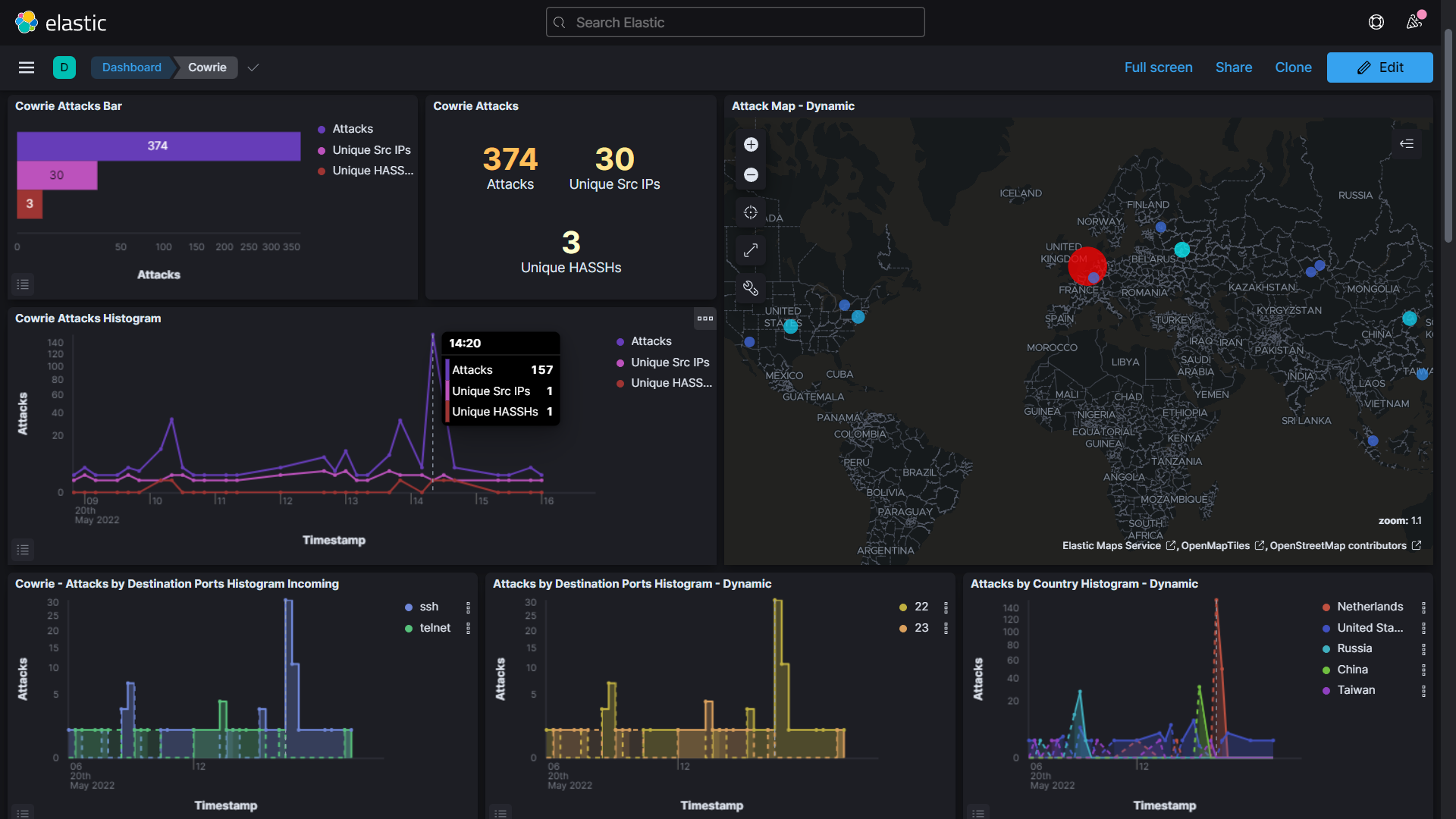Click the green D space avatar

[x=64, y=67]
